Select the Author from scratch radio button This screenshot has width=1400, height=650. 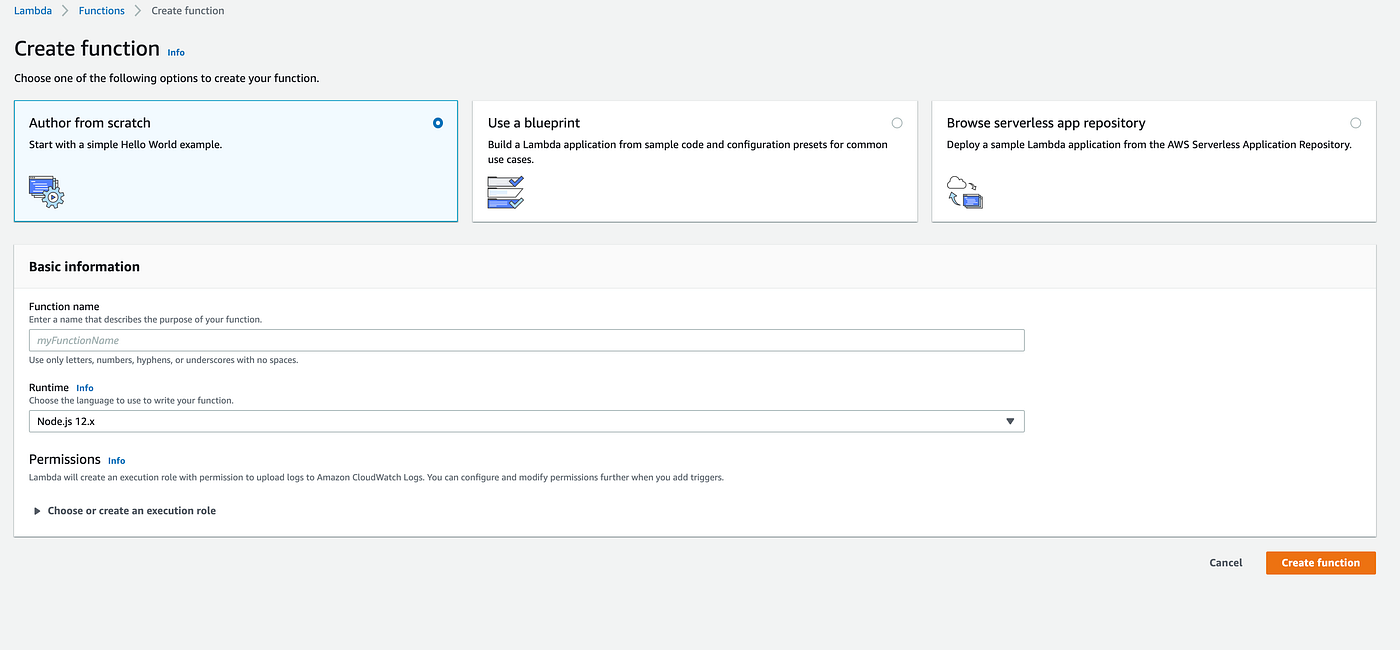(x=437, y=122)
